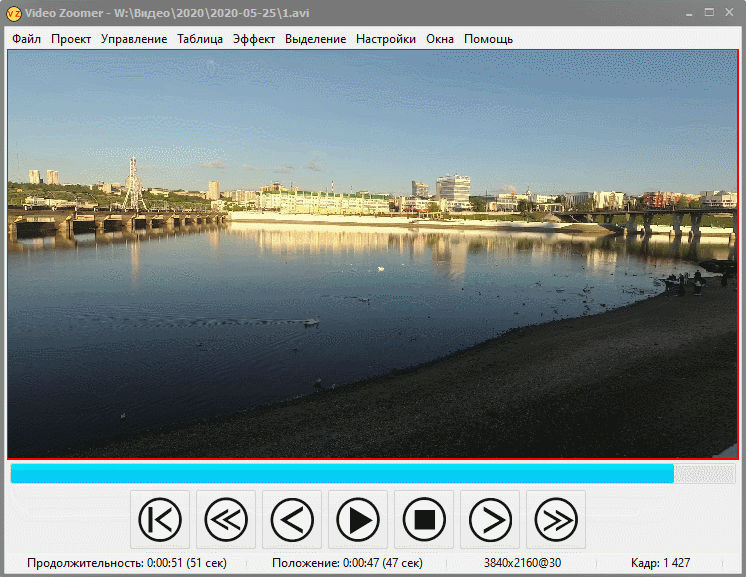Click the blue video position progress bar
Image resolution: width=746 pixels, height=577 pixels.
click(373, 474)
